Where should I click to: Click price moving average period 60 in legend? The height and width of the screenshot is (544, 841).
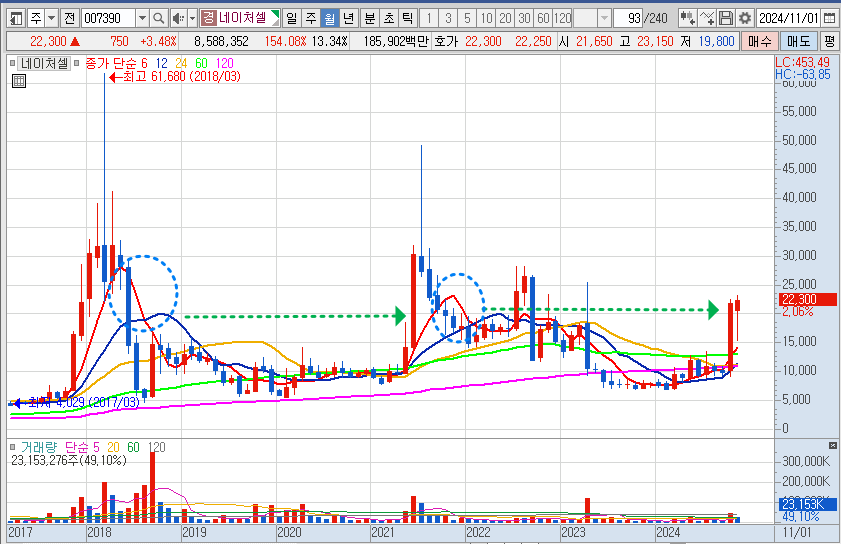(201, 63)
